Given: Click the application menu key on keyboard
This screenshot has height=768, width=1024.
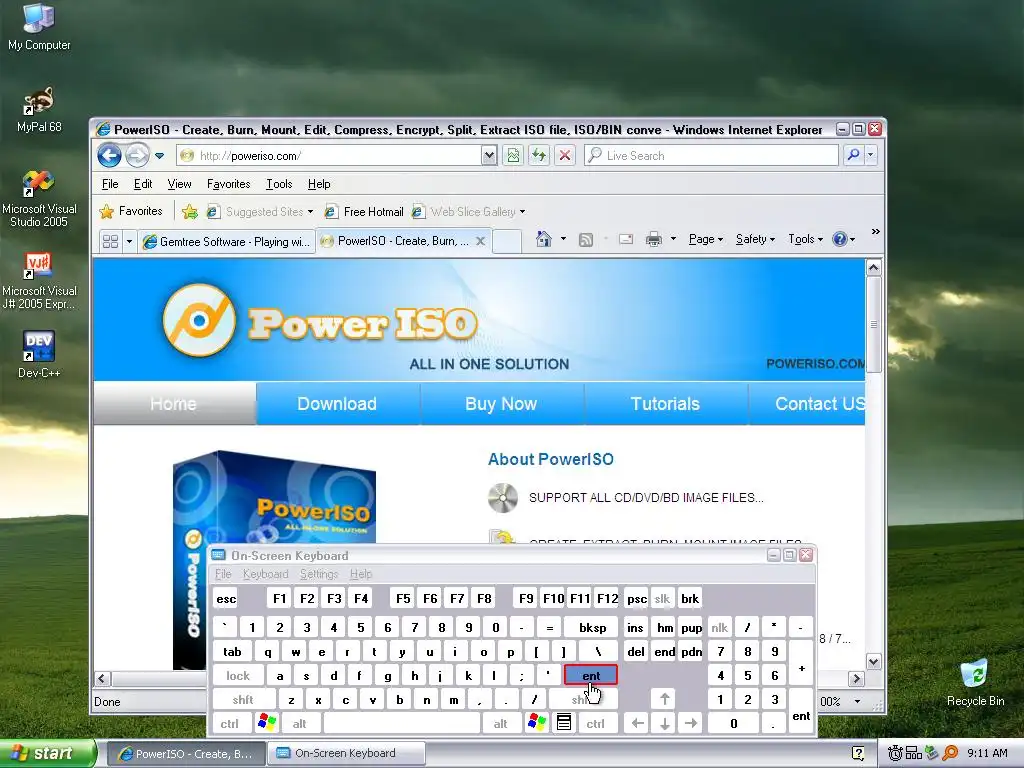Looking at the screenshot, I should [564, 723].
